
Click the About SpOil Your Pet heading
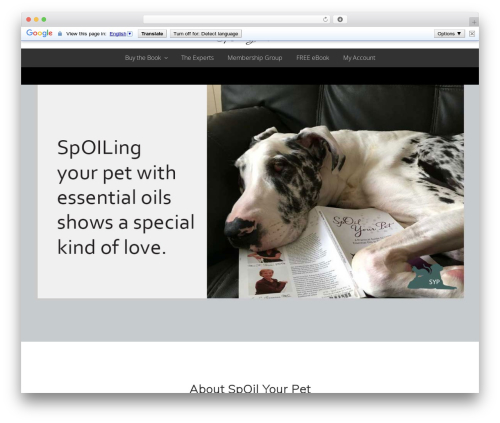pyautogui.click(x=250, y=388)
